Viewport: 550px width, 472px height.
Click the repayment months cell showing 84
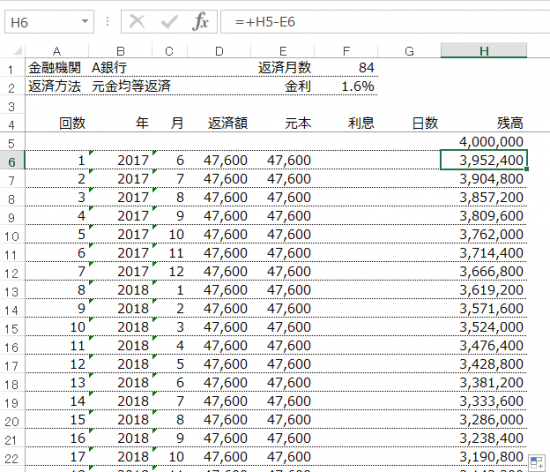pos(346,68)
